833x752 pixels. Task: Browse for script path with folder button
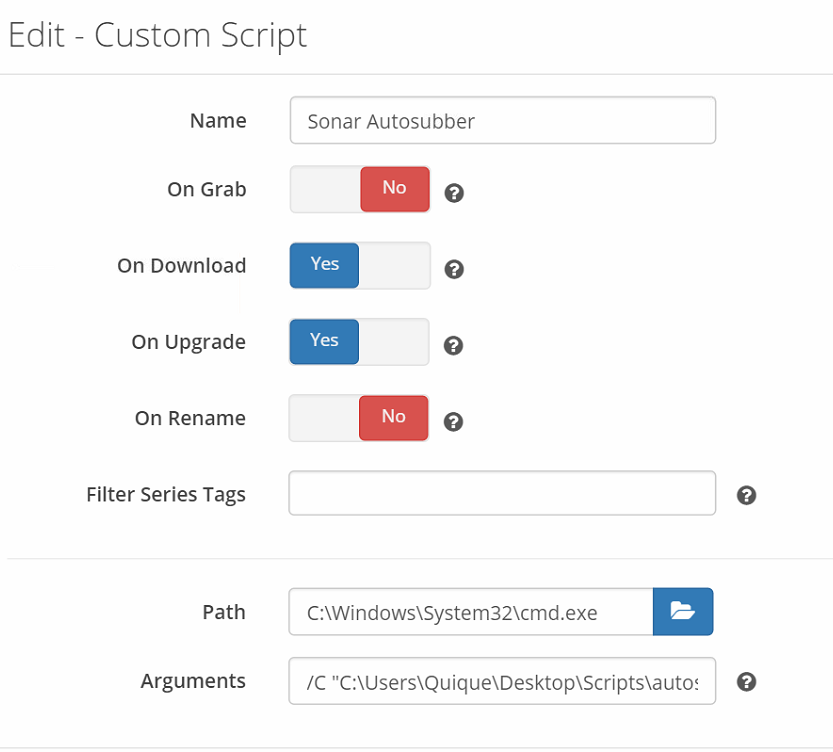[x=682, y=611]
